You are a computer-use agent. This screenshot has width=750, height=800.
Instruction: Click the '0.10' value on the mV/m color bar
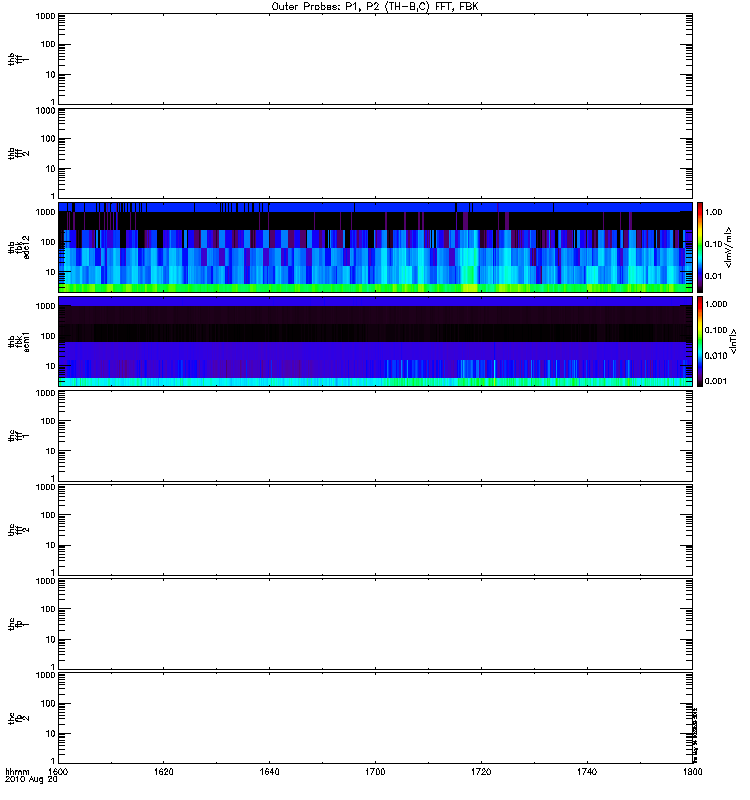coord(714,244)
